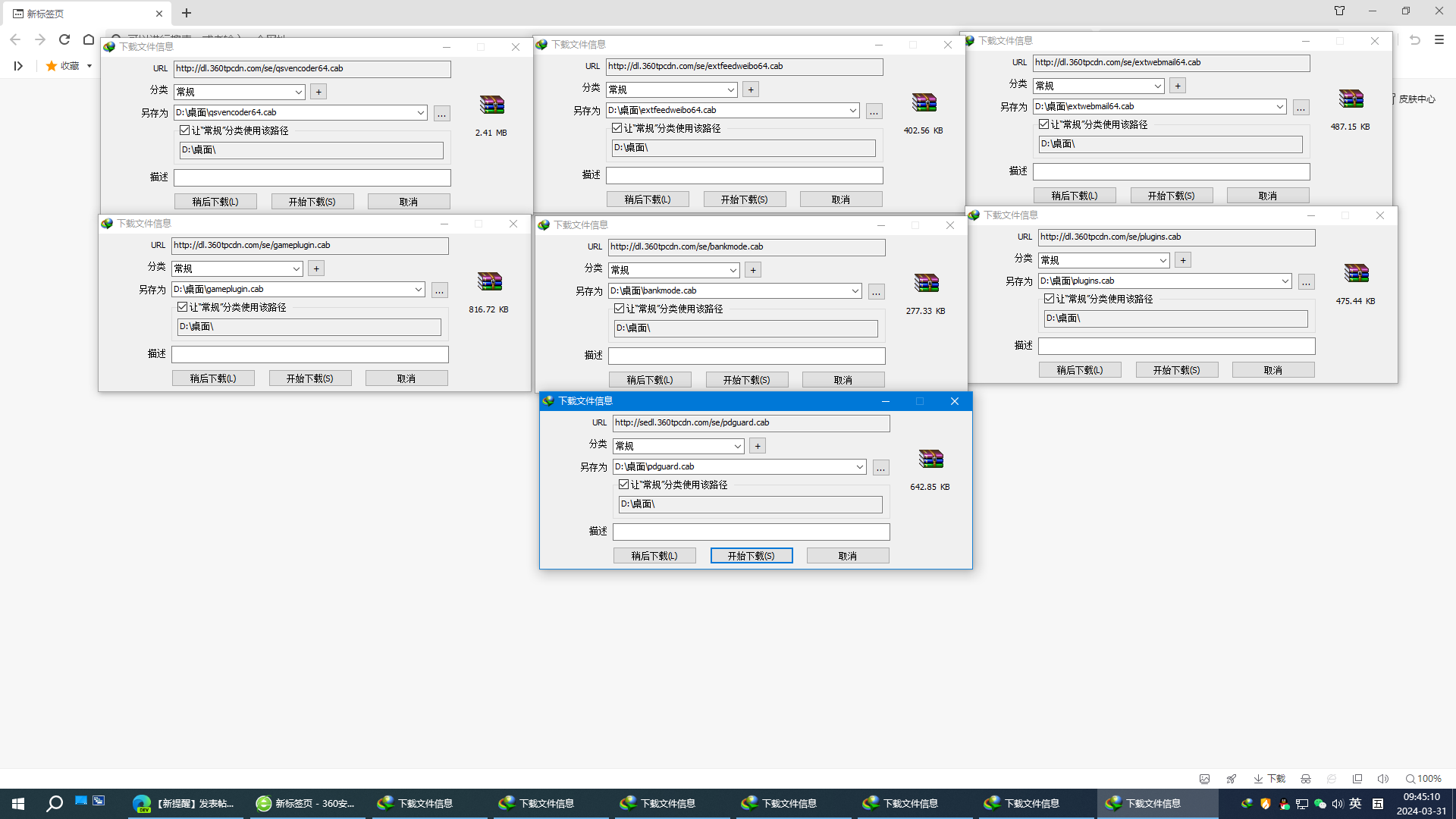Reload the browser page
The height and width of the screenshot is (819, 1456).
[64, 39]
